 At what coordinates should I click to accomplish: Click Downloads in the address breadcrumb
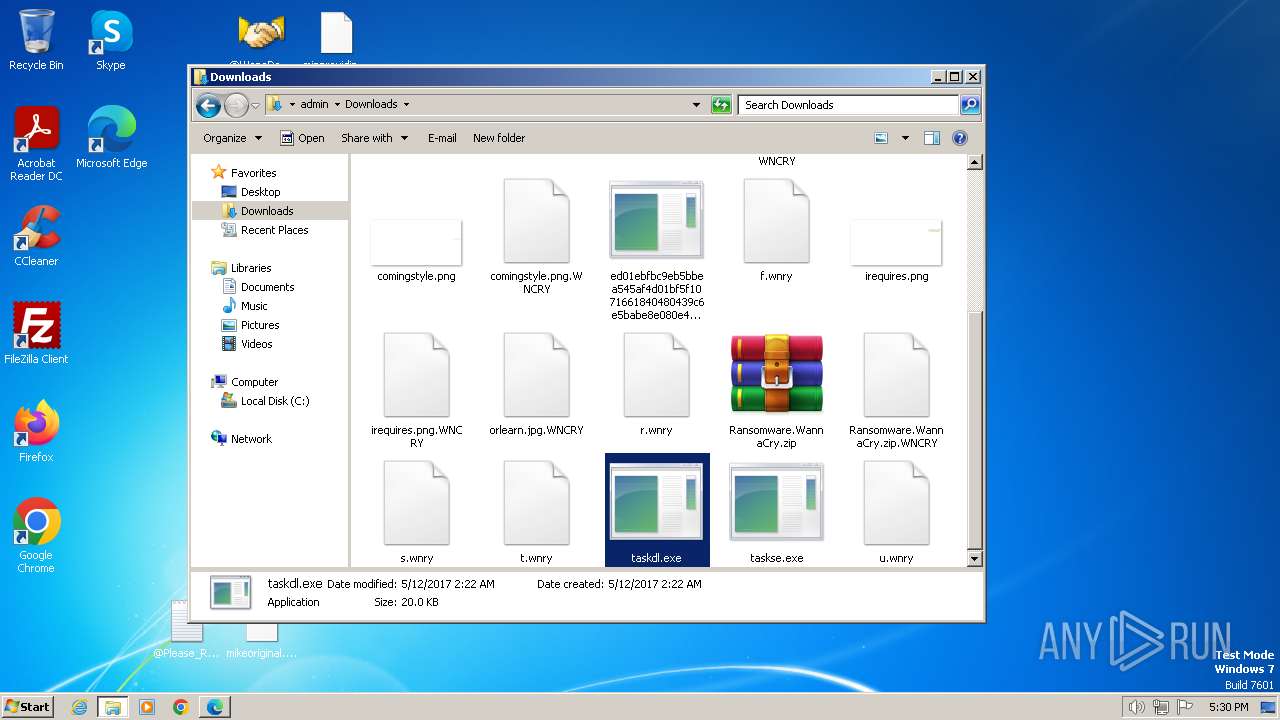point(371,104)
